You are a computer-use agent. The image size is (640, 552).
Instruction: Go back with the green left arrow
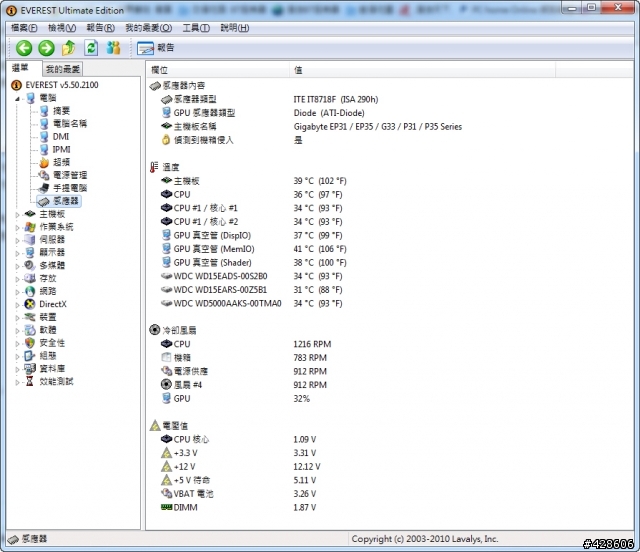(x=24, y=48)
